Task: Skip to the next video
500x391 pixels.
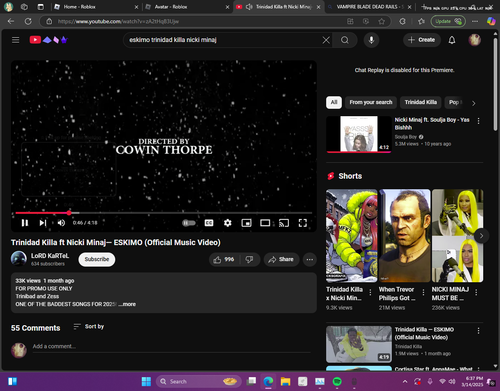Action: pyautogui.click(x=43, y=223)
